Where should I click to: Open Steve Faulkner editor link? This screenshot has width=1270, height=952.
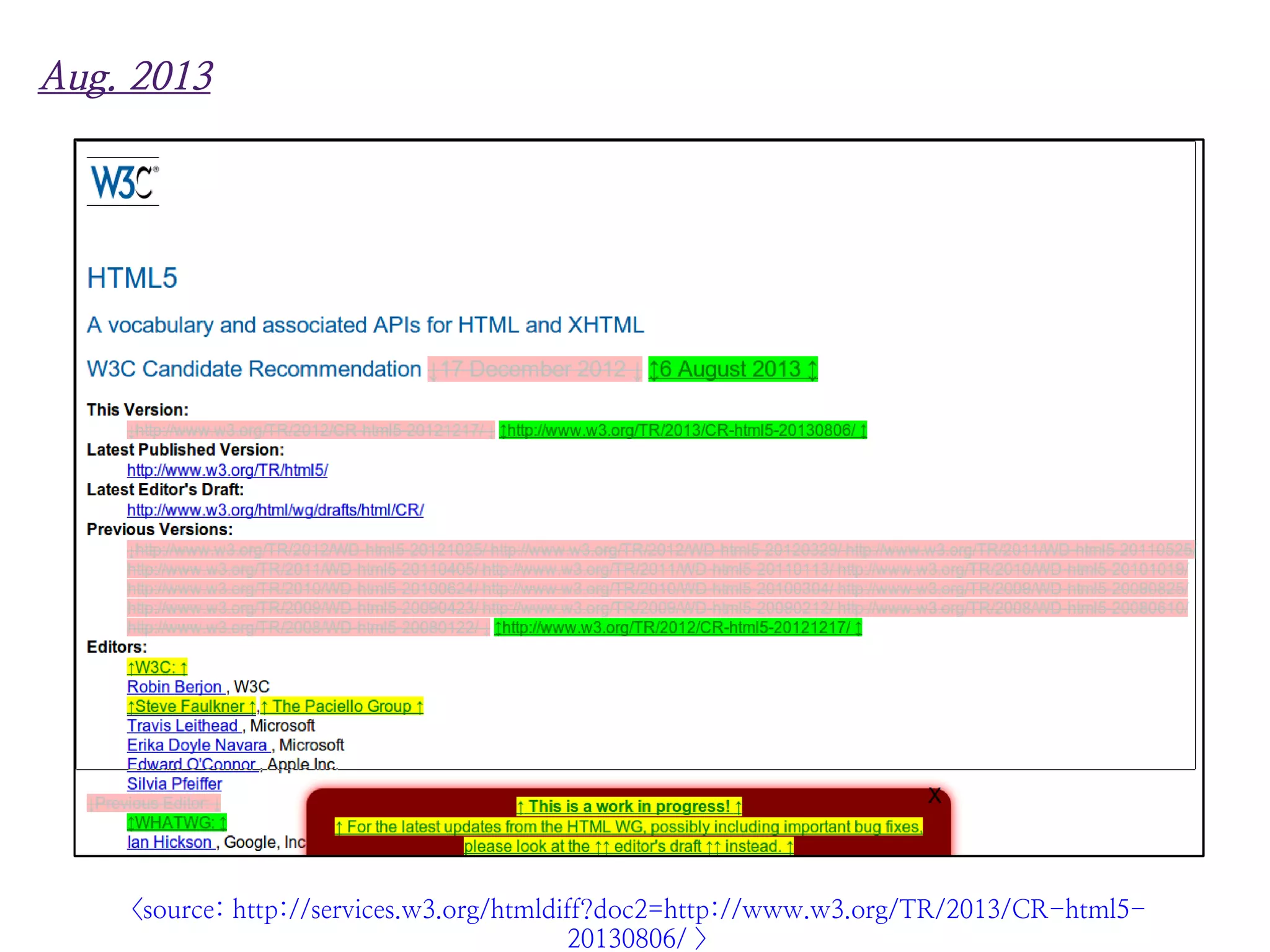pyautogui.click(x=191, y=706)
